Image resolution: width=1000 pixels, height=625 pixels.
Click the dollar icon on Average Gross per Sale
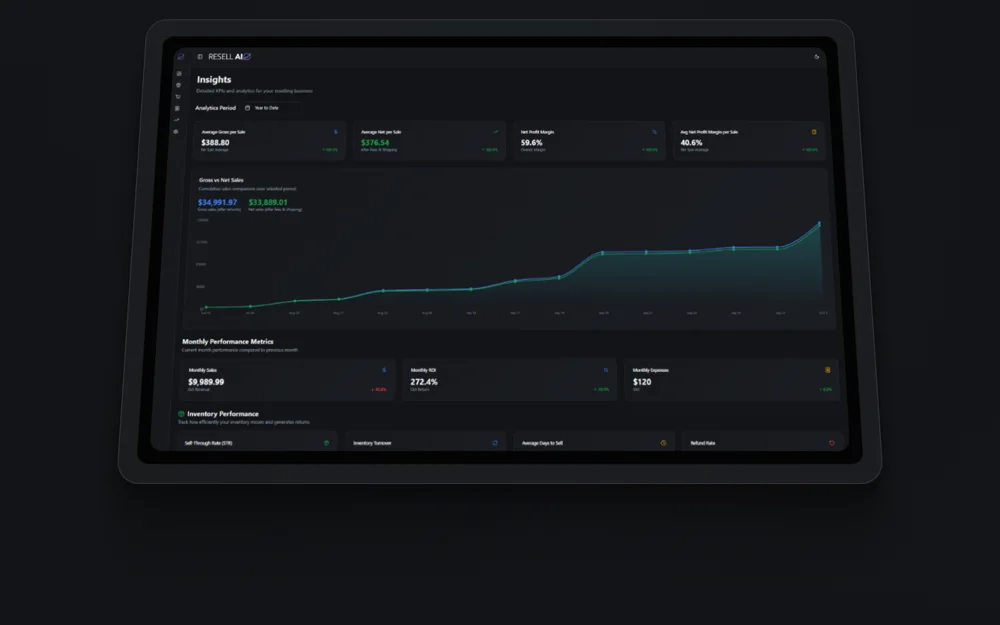pyautogui.click(x=335, y=132)
